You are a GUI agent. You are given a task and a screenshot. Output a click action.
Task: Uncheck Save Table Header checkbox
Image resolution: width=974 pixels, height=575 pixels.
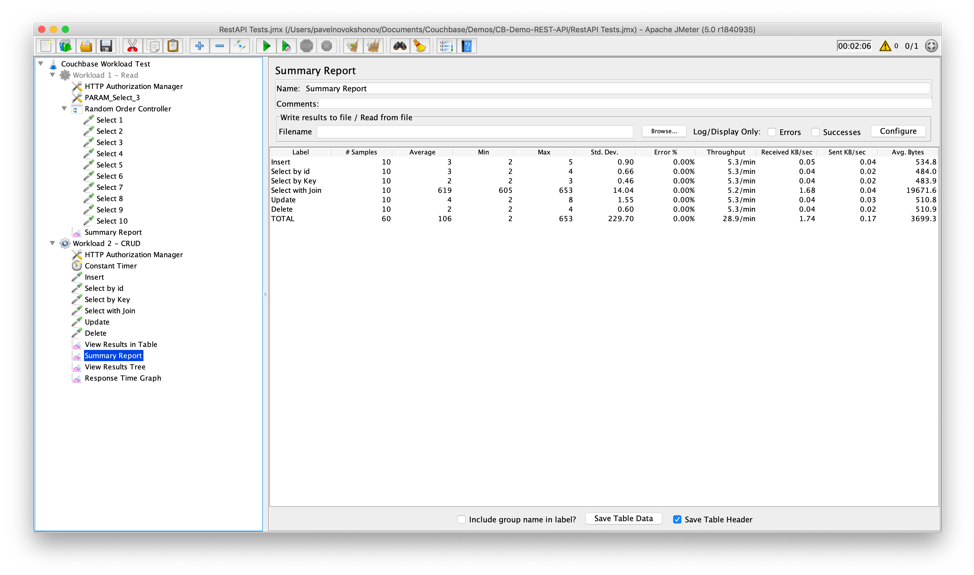(x=677, y=519)
